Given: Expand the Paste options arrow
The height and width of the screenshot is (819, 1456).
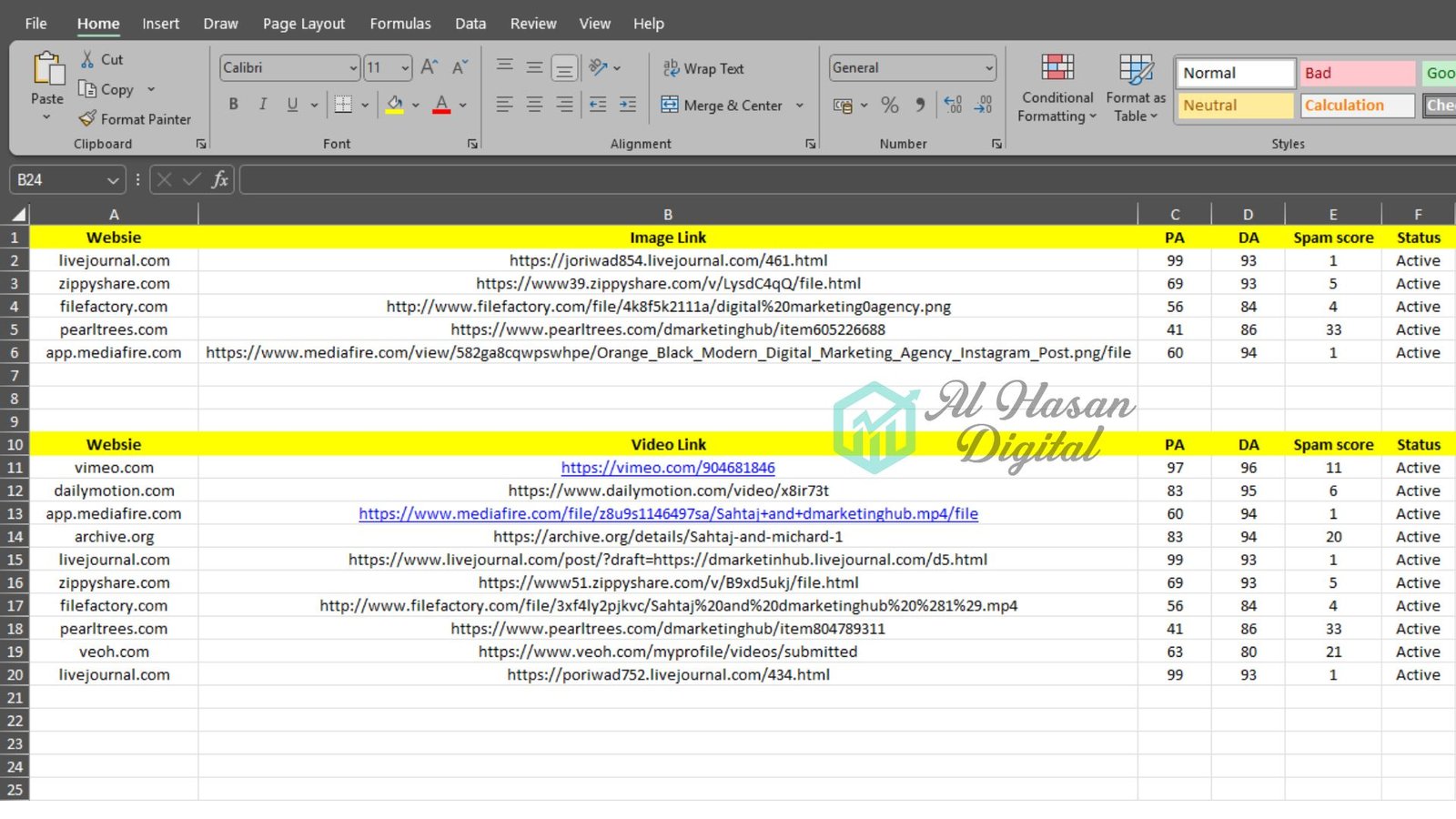Looking at the screenshot, I should click(x=47, y=117).
